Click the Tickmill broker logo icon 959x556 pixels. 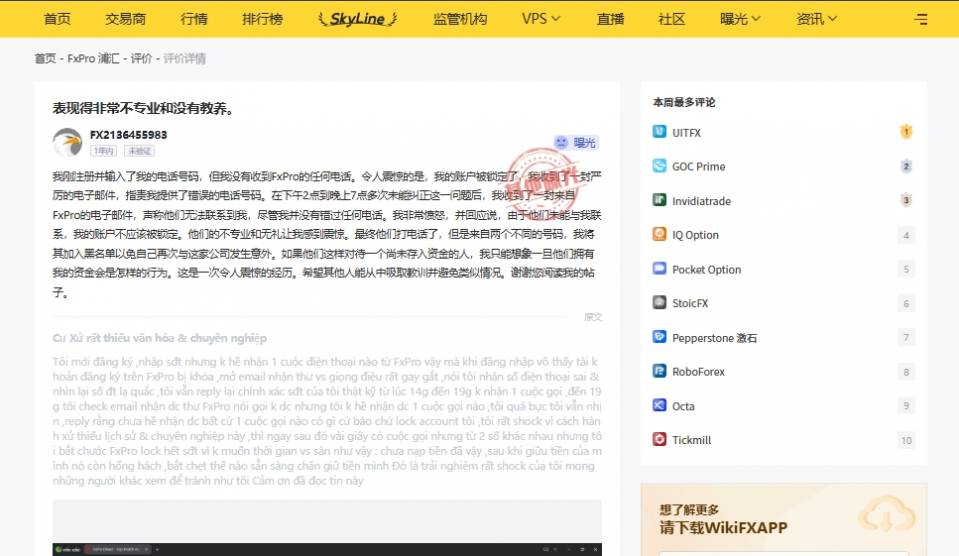(659, 439)
